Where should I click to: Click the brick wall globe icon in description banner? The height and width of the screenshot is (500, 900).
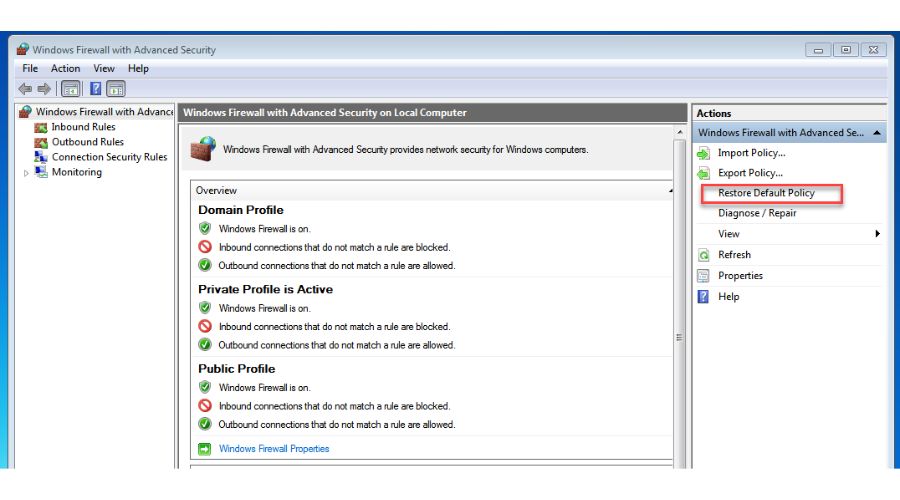[203, 149]
